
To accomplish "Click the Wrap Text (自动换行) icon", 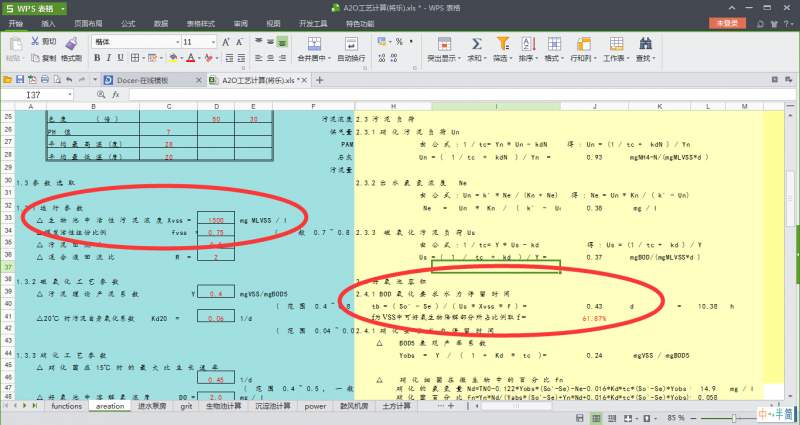I will (x=351, y=44).
